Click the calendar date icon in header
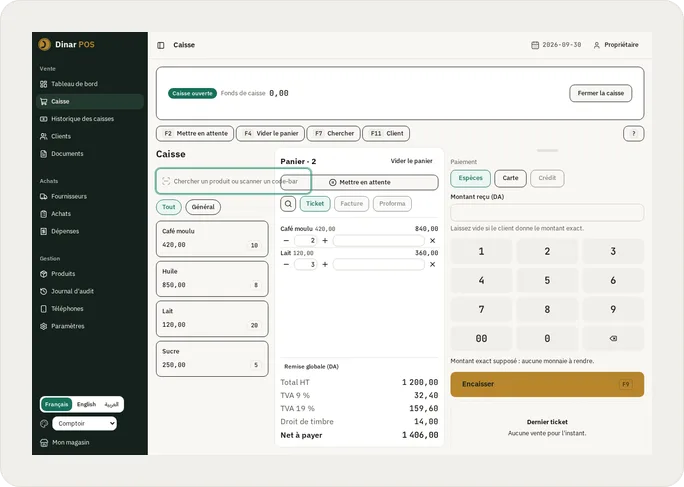Viewport: 684px width, 487px height. (535, 45)
